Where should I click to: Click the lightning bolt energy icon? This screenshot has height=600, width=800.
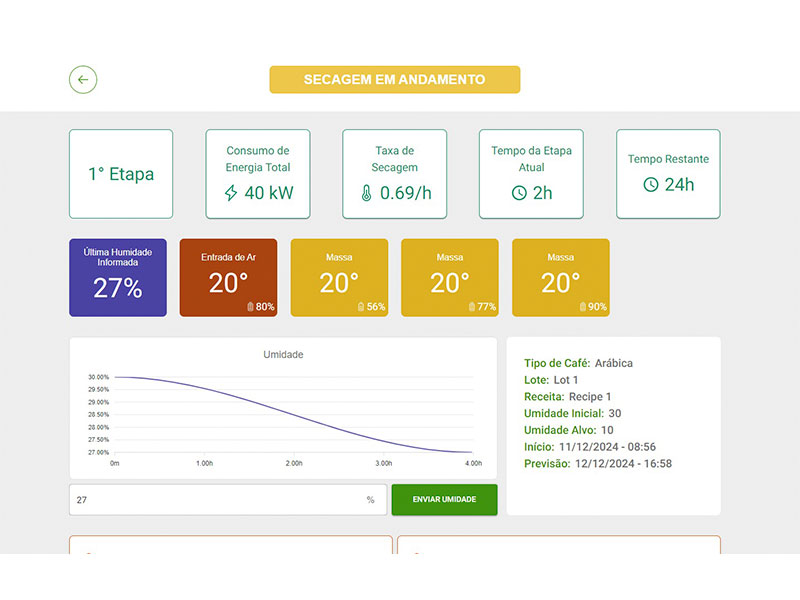231,193
